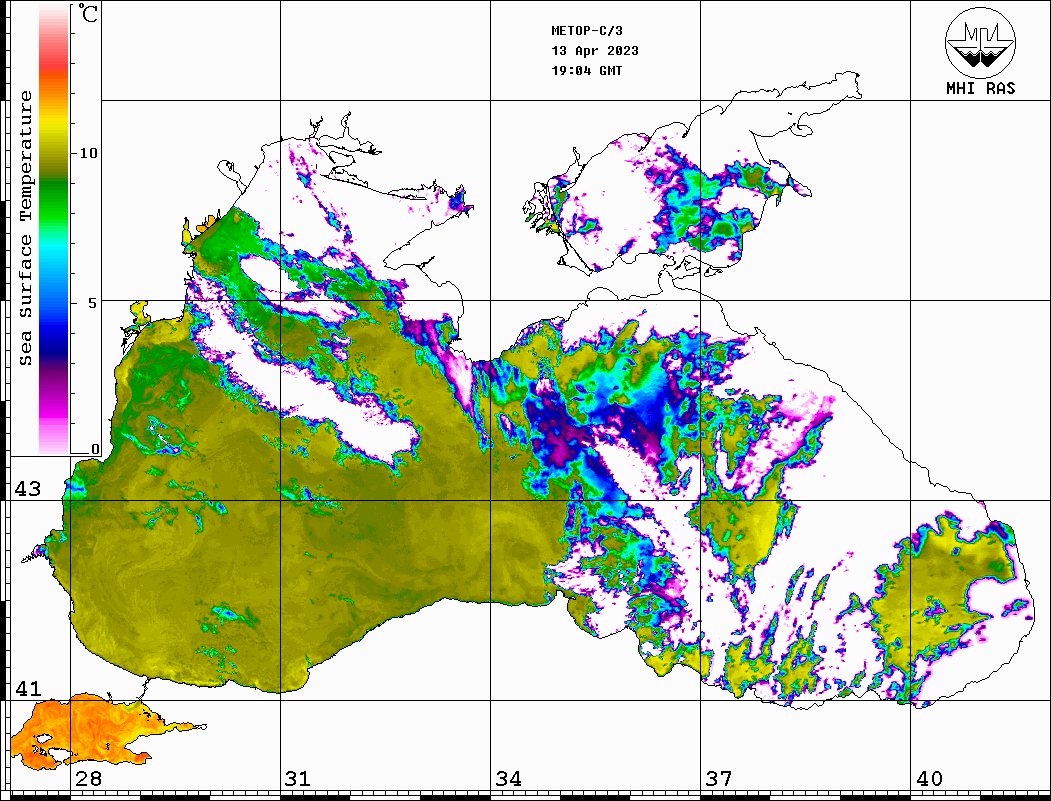This screenshot has width=1051, height=801.
Task: Click the '5' tick on temperature scale
Action: (93, 303)
